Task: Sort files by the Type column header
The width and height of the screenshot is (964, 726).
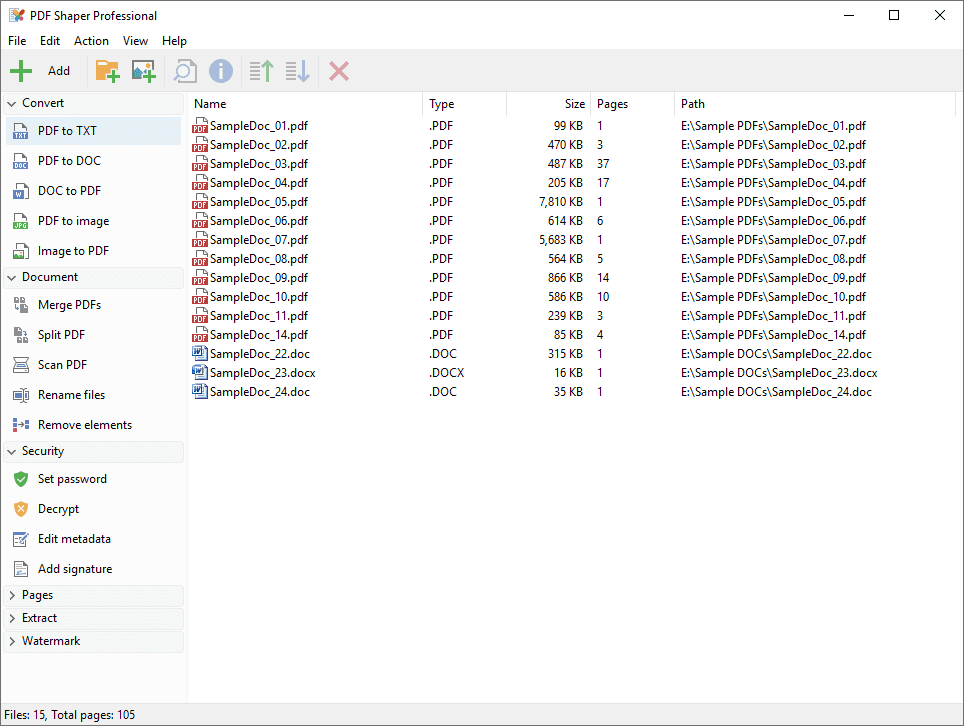Action: pos(465,104)
